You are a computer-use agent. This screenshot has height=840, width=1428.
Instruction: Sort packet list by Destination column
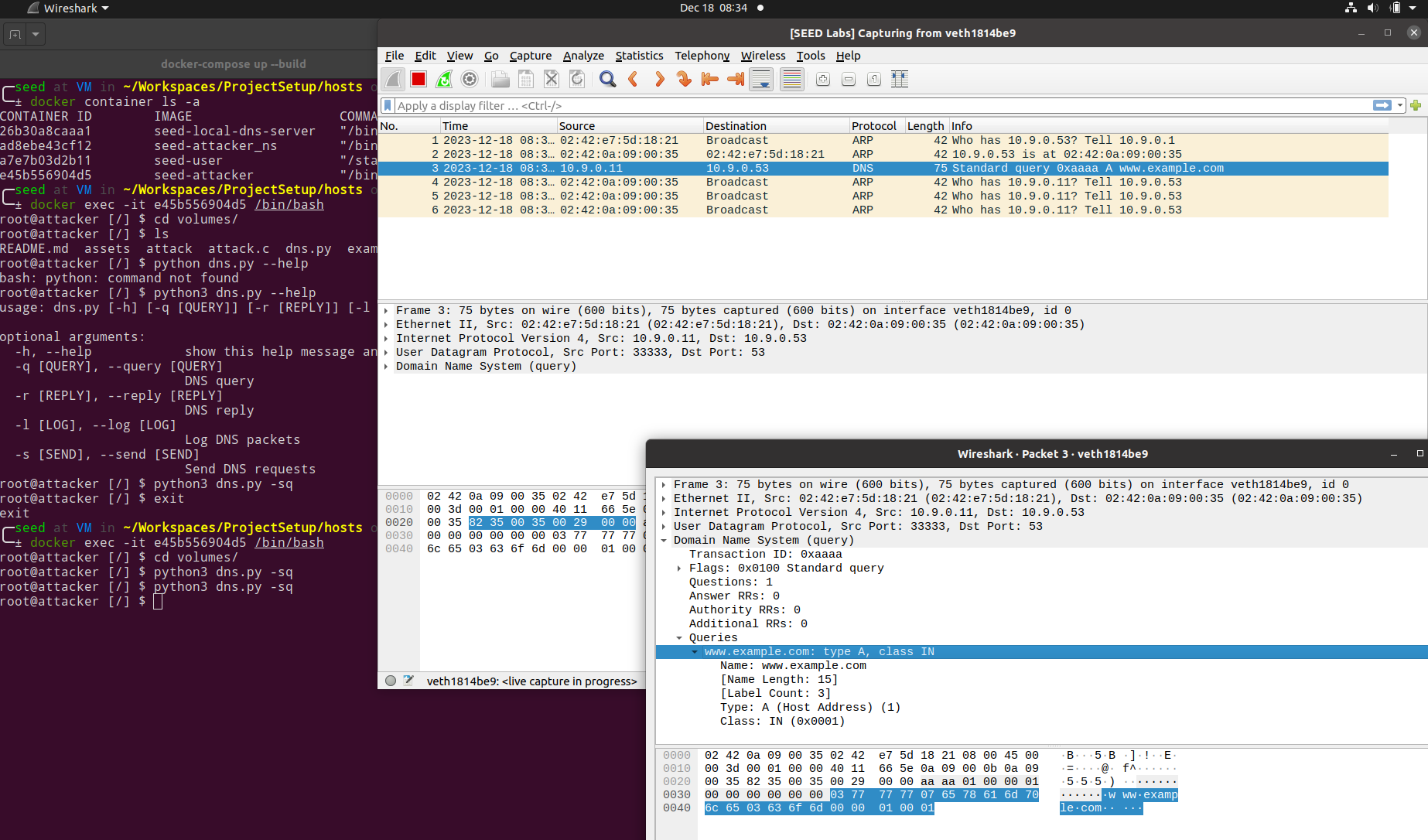[776, 125]
